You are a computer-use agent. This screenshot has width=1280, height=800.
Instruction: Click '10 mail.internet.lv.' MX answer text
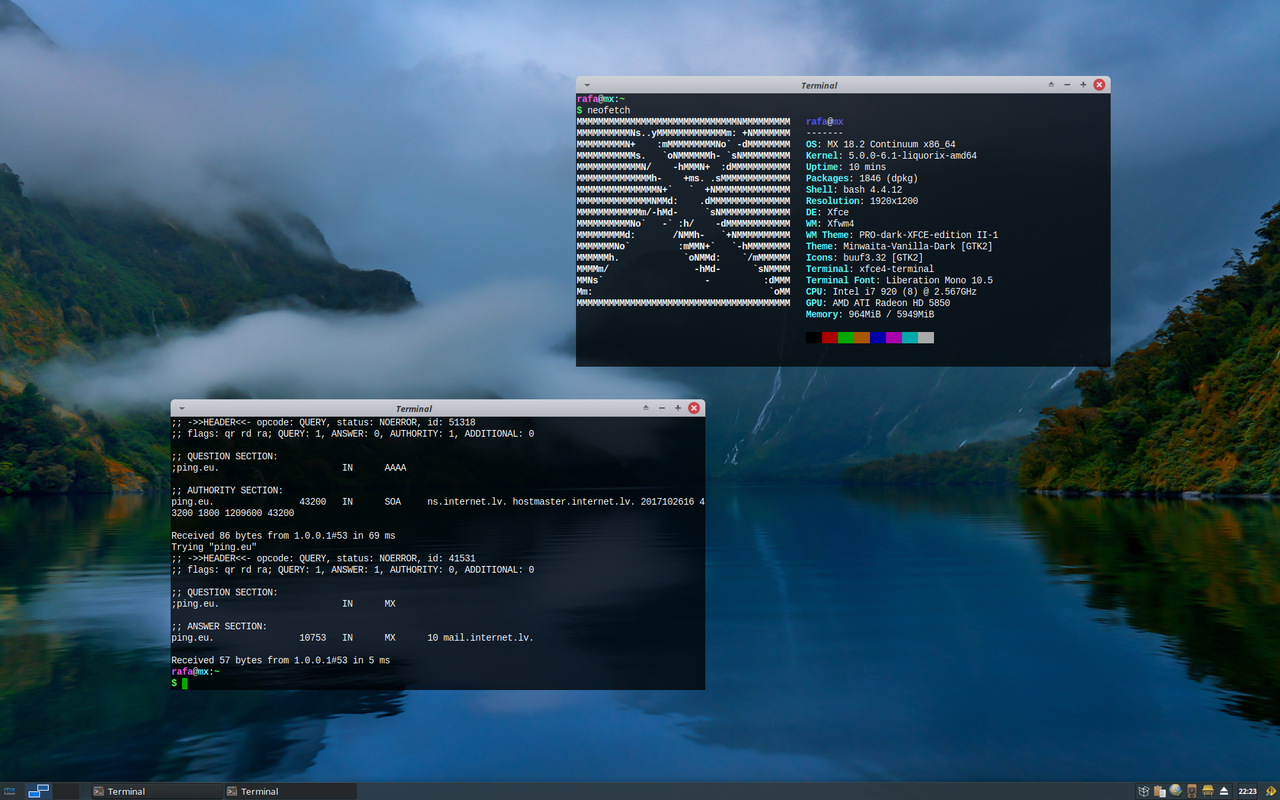[x=480, y=638]
